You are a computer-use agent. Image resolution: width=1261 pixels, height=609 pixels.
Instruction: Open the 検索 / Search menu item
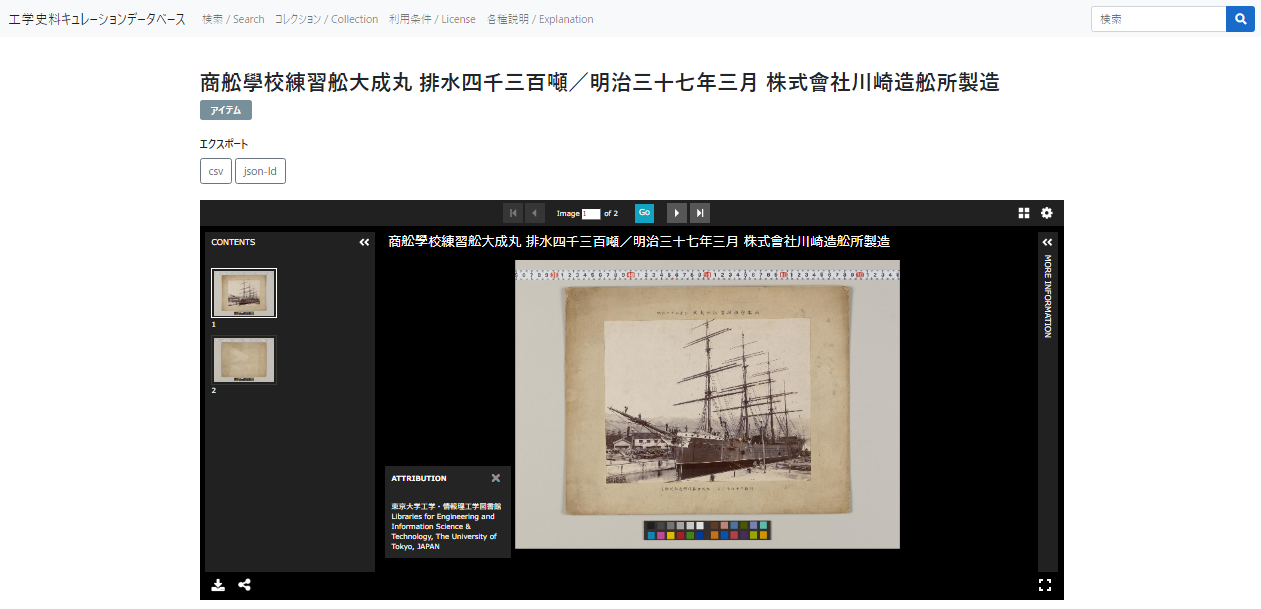(233, 19)
